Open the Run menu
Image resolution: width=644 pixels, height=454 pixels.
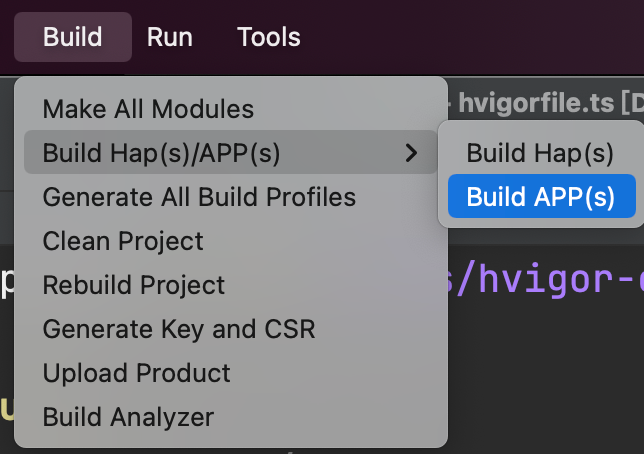point(170,37)
